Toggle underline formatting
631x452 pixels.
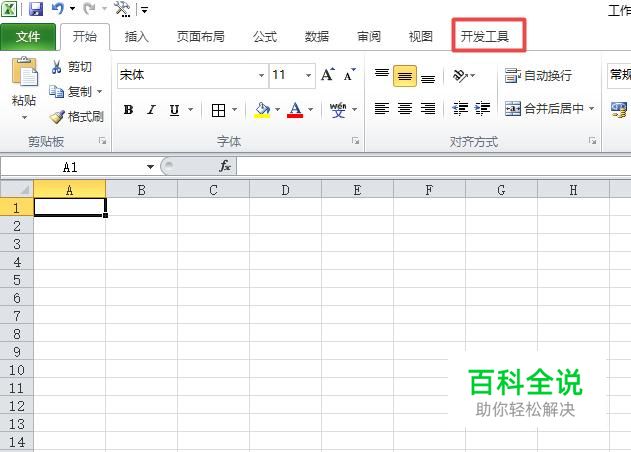[x=174, y=109]
